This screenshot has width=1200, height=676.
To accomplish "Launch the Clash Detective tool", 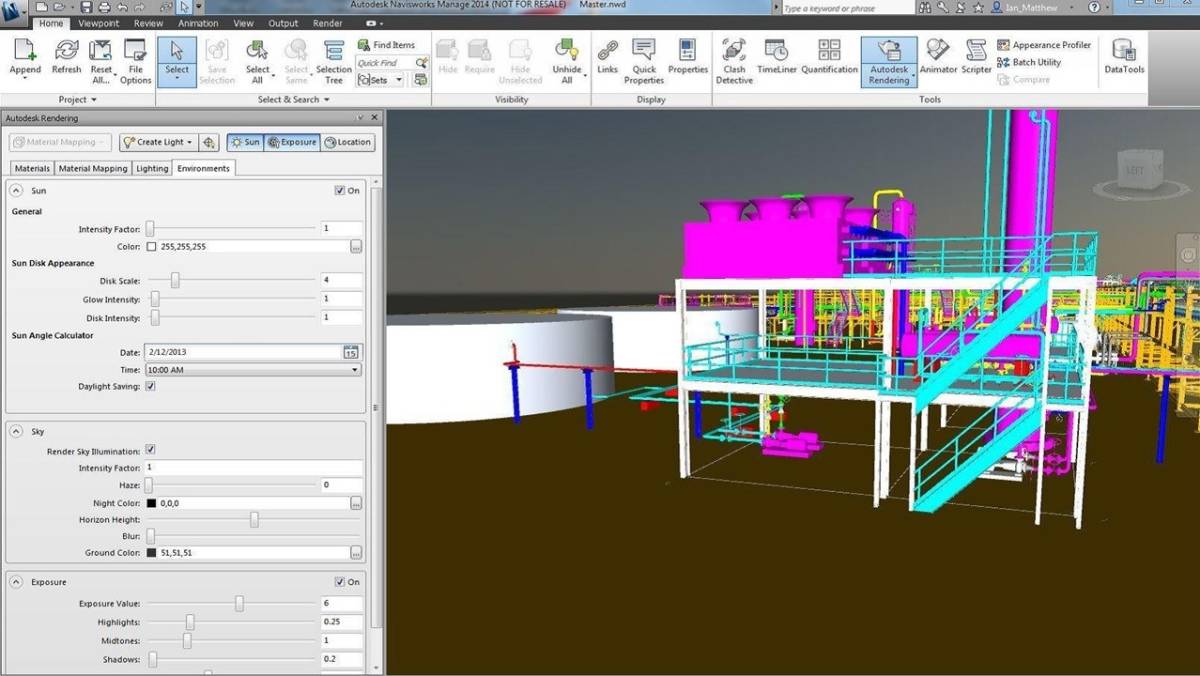I will (x=734, y=61).
